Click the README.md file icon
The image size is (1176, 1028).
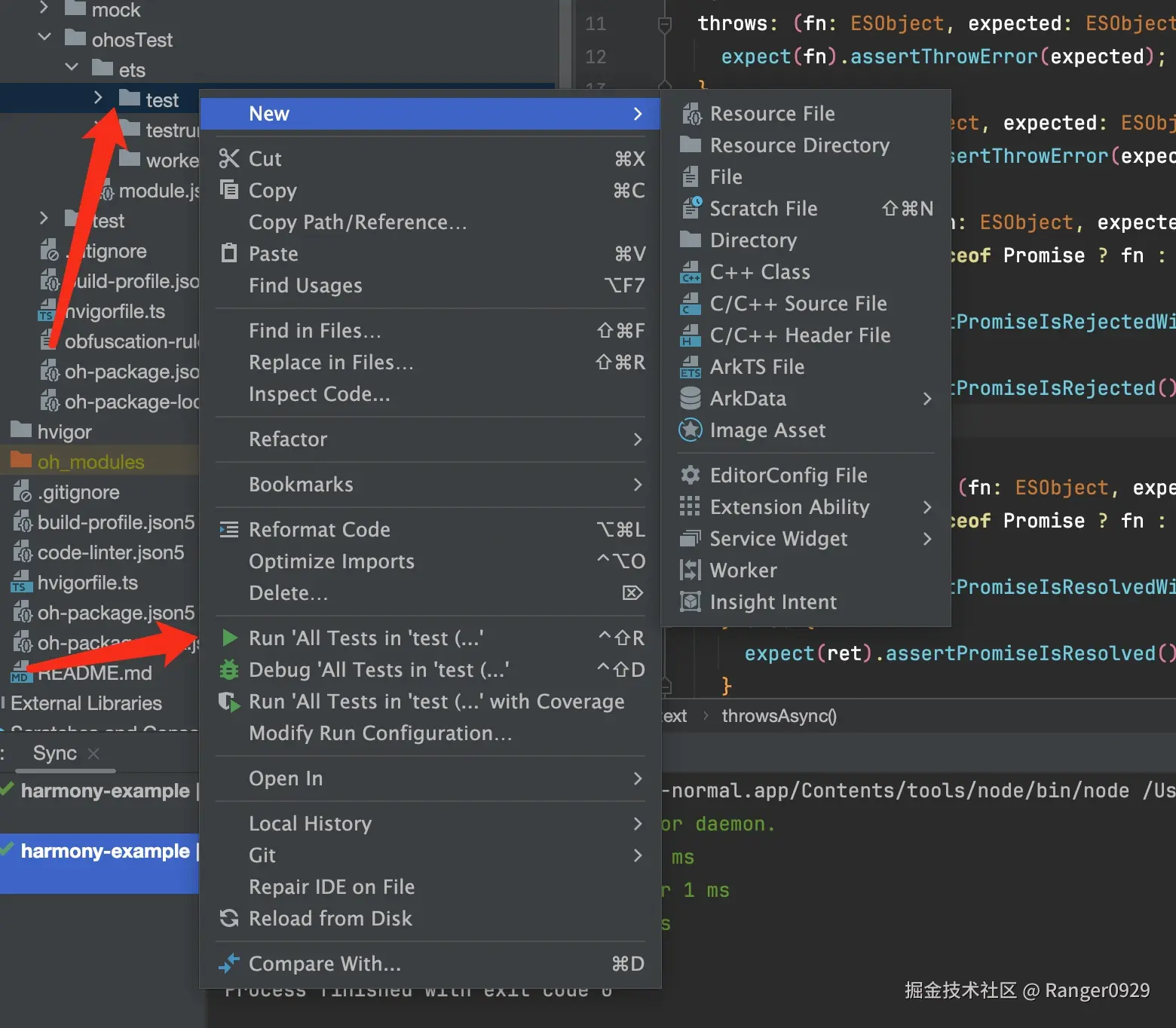(x=21, y=672)
